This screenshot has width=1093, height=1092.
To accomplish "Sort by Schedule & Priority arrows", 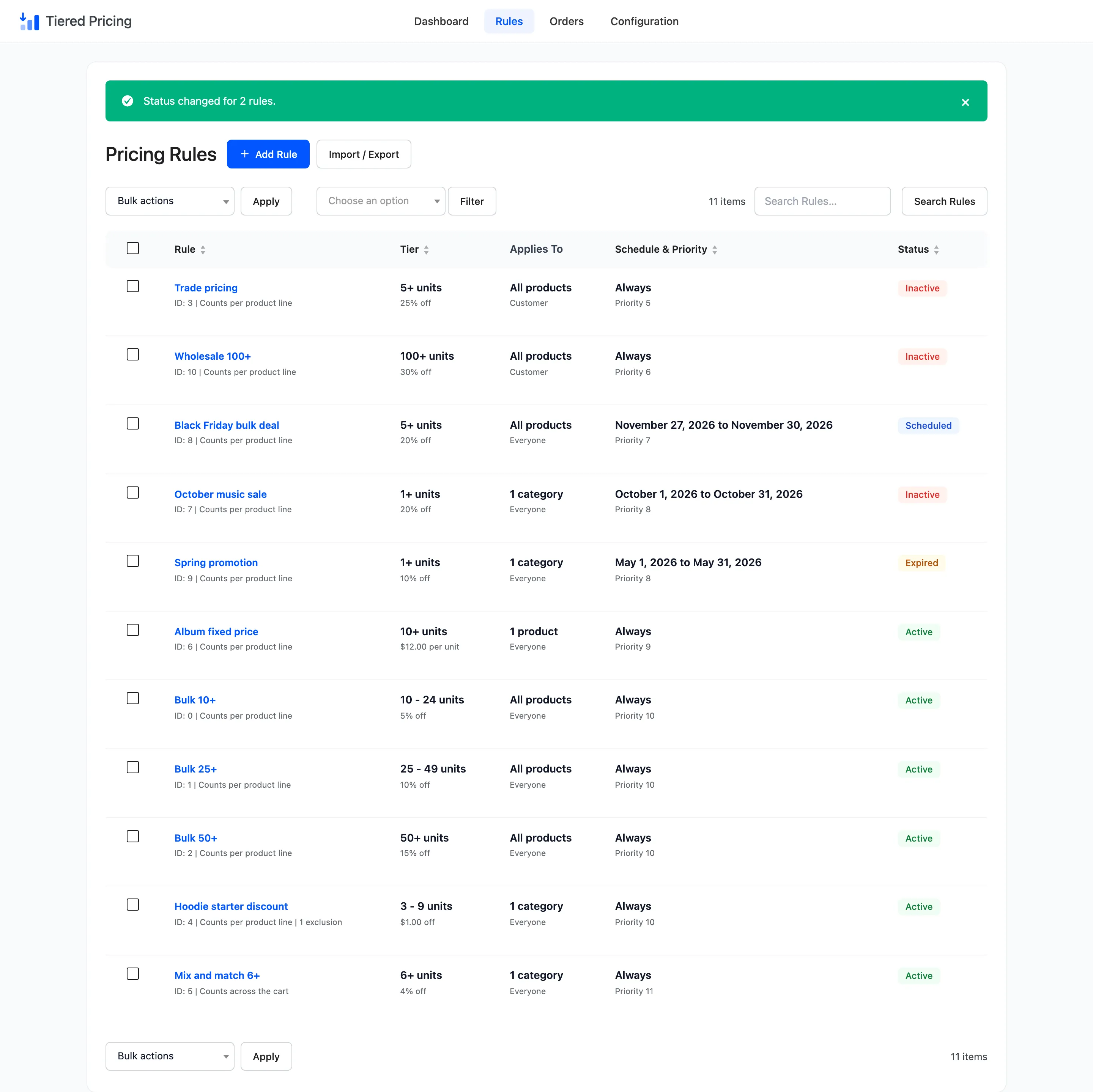I will [715, 249].
